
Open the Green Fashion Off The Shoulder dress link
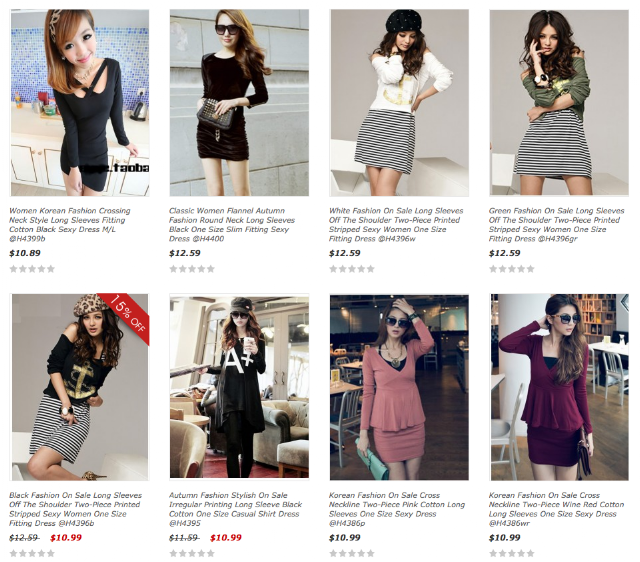coord(556,224)
